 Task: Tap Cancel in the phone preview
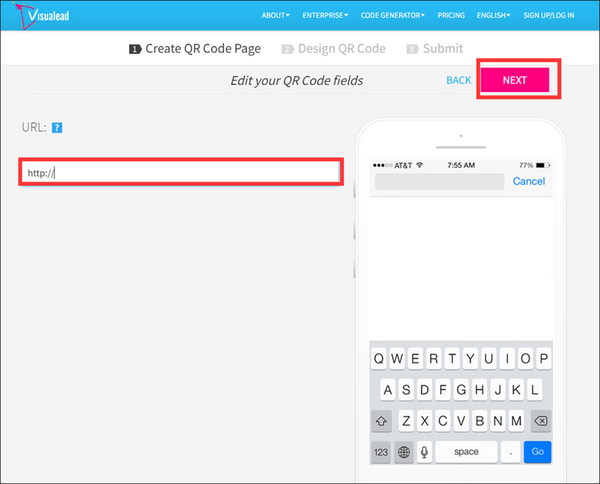(x=528, y=181)
